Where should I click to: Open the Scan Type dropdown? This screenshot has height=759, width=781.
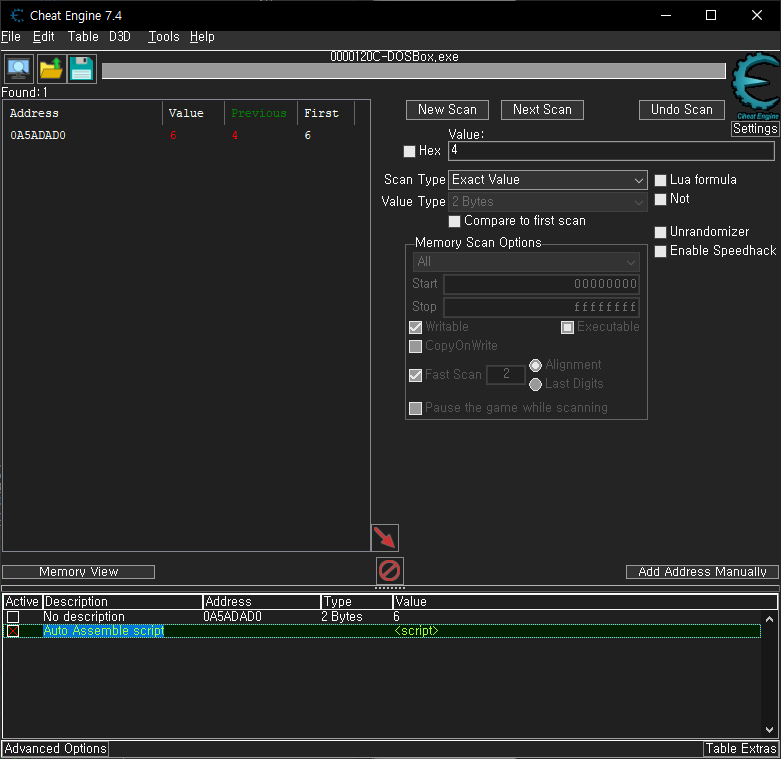click(548, 180)
